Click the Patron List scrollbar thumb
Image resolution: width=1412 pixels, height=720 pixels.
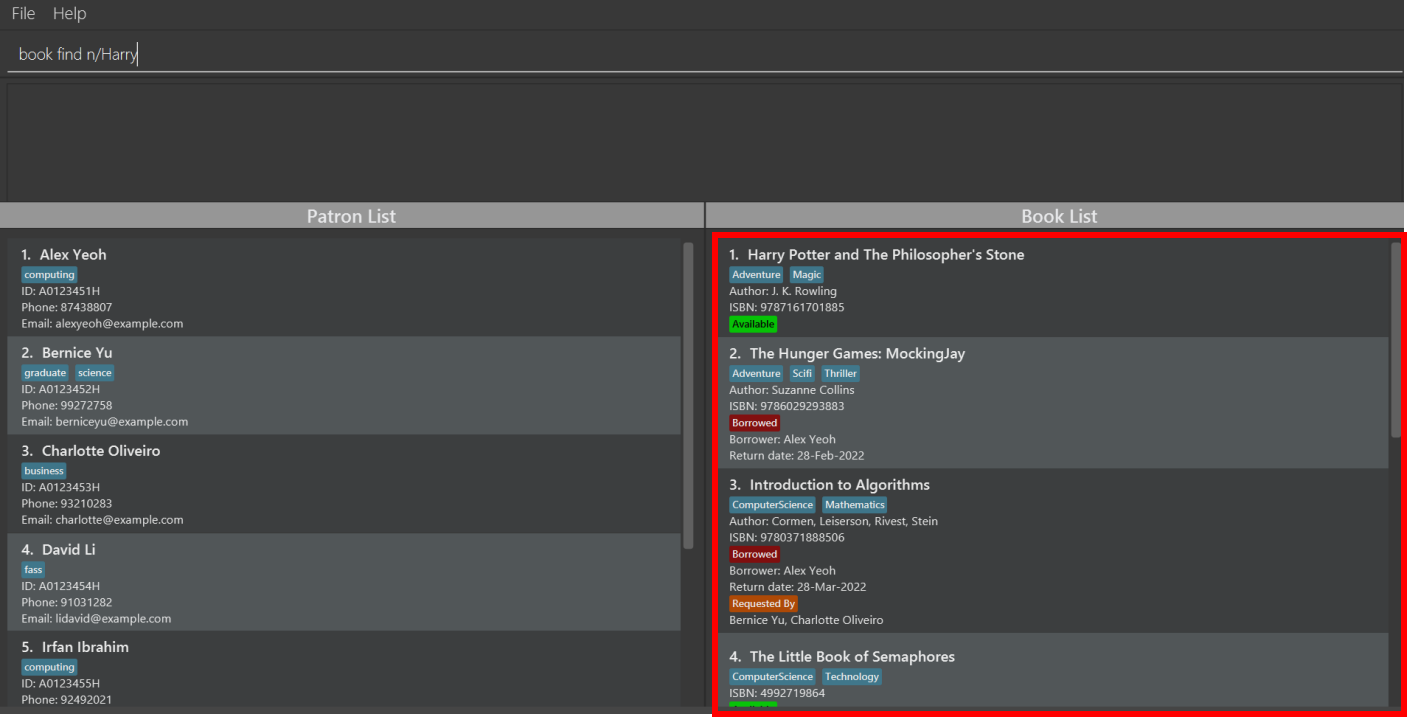coord(688,395)
